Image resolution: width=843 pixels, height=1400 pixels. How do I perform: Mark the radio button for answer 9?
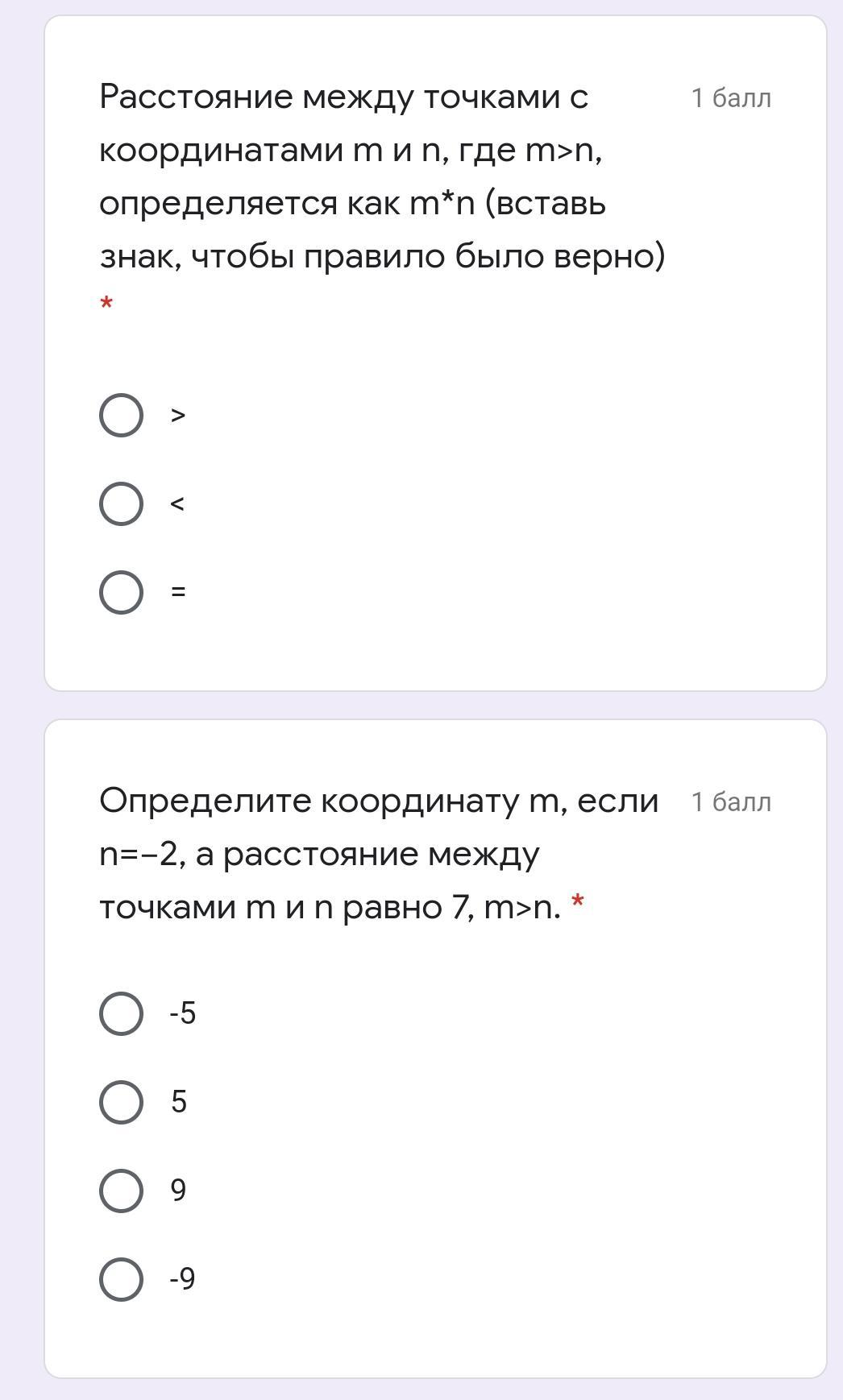[122, 1191]
